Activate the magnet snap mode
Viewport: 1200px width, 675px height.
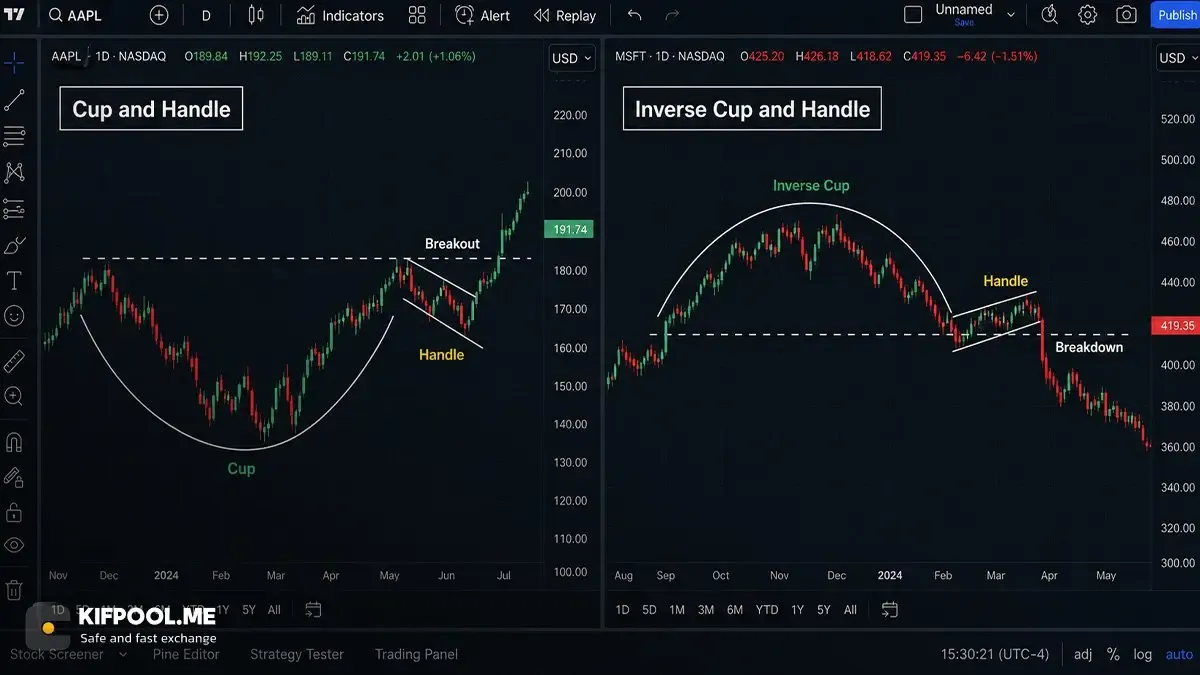pos(14,442)
